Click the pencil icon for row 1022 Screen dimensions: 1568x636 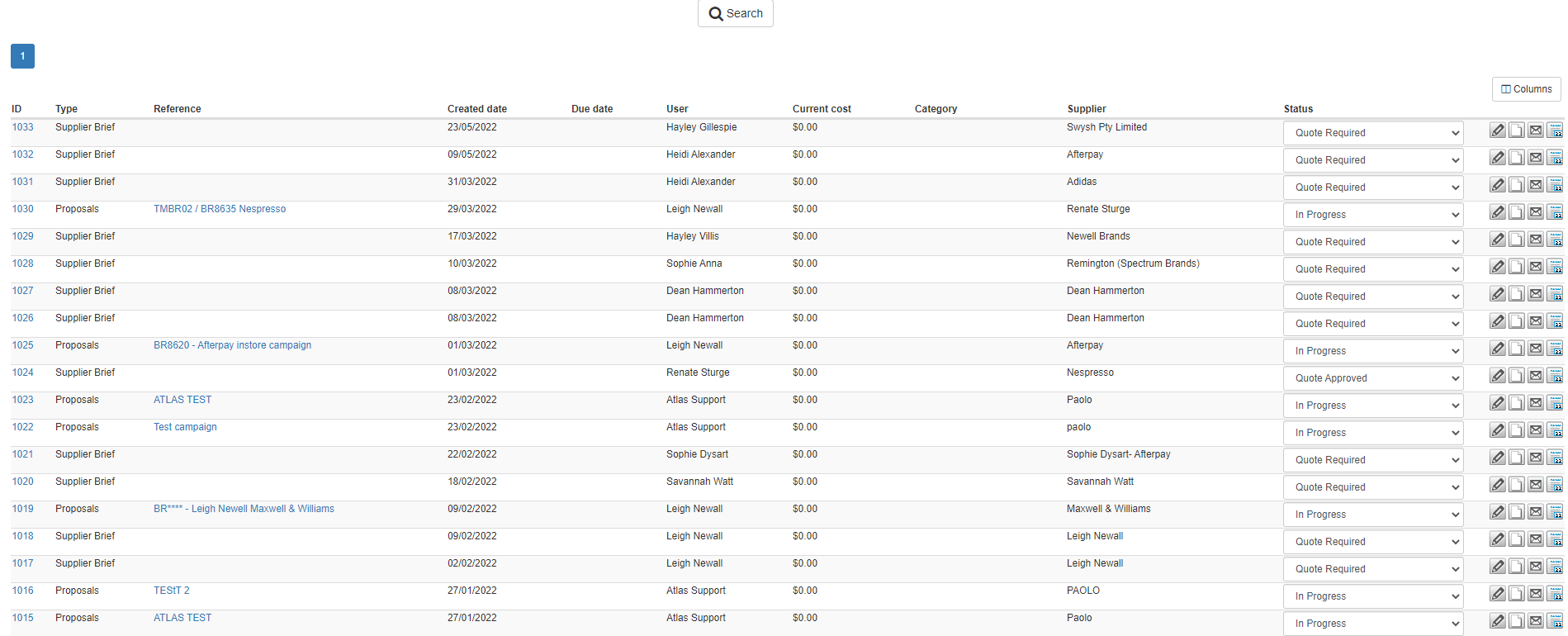1498,430
